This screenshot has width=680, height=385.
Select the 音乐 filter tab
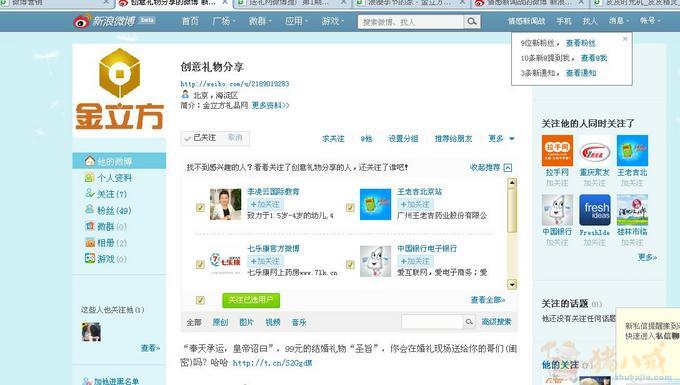pos(299,322)
